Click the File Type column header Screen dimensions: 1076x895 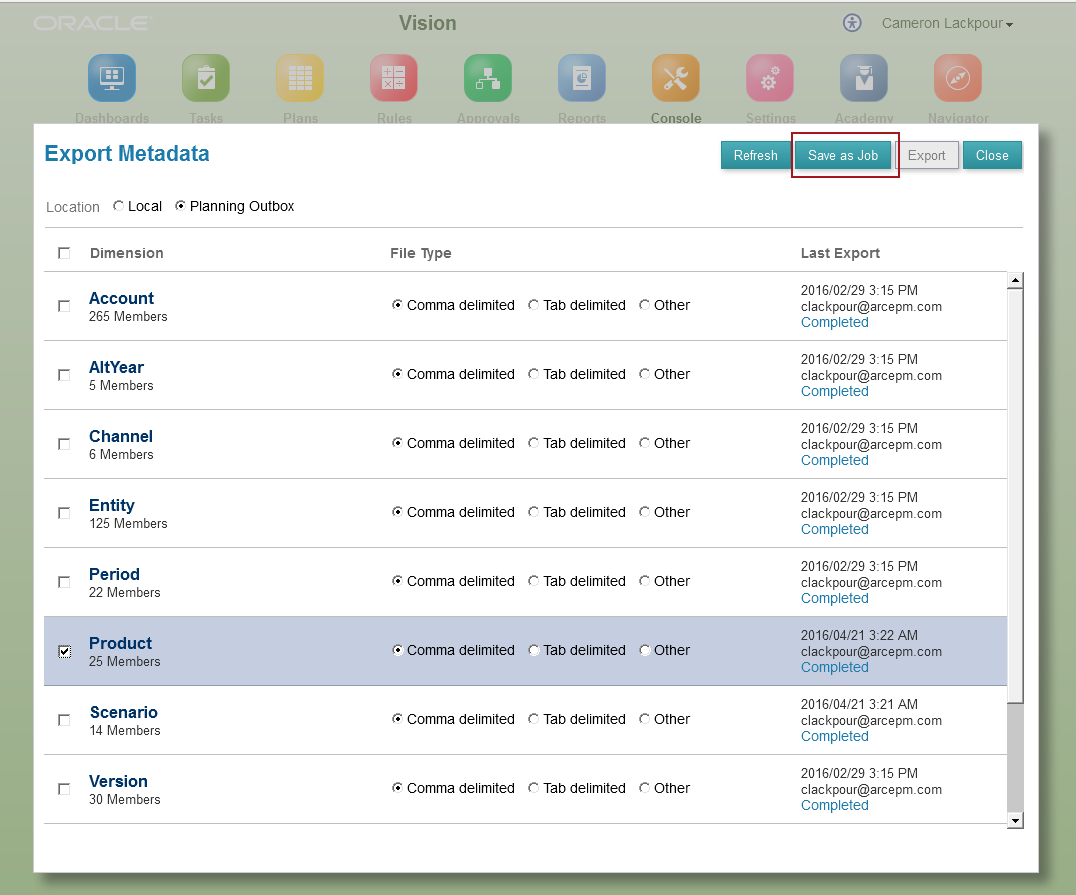click(421, 253)
